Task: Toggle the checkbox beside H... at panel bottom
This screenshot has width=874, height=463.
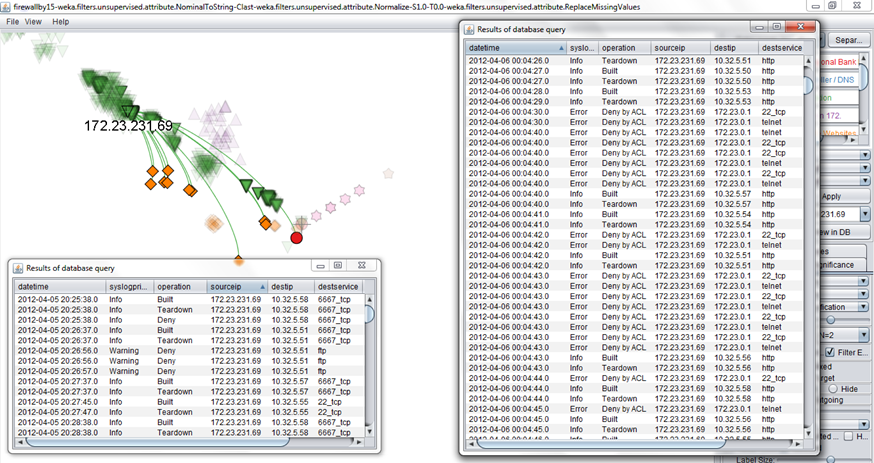Action: tap(848, 437)
